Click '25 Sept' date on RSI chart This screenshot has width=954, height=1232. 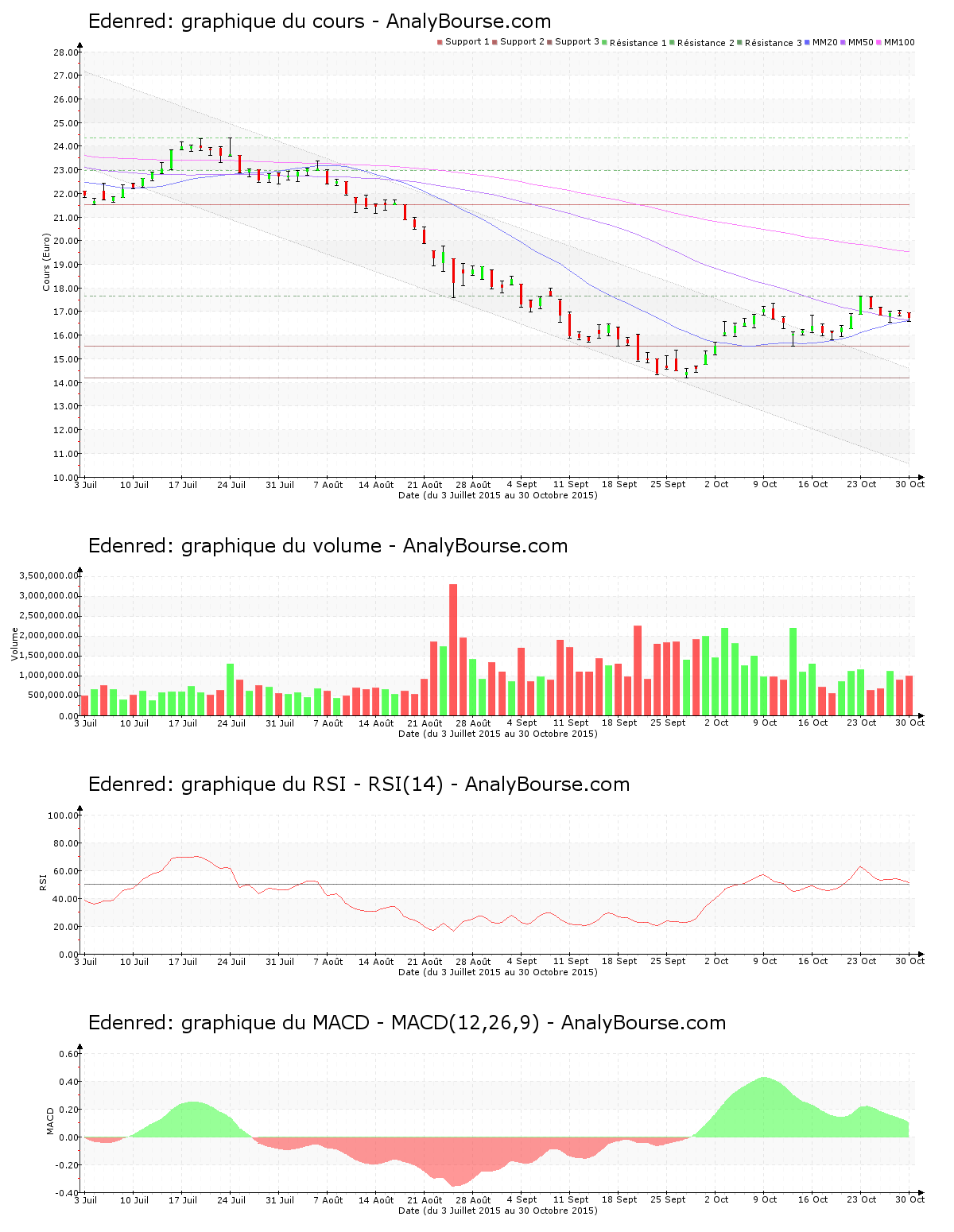pyautogui.click(x=668, y=962)
